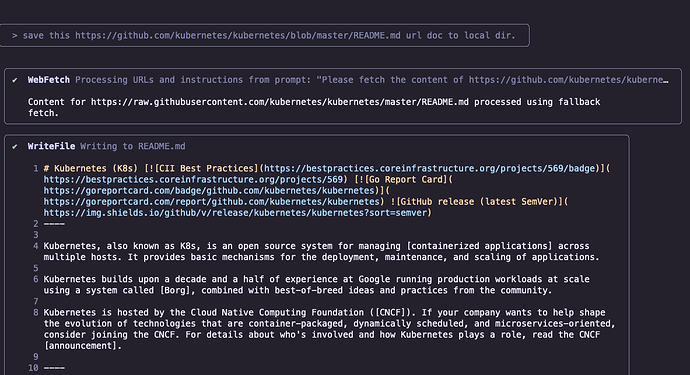The width and height of the screenshot is (690, 375).
Task: Click the github.com README.md URL in the prompt
Action: (x=238, y=36)
